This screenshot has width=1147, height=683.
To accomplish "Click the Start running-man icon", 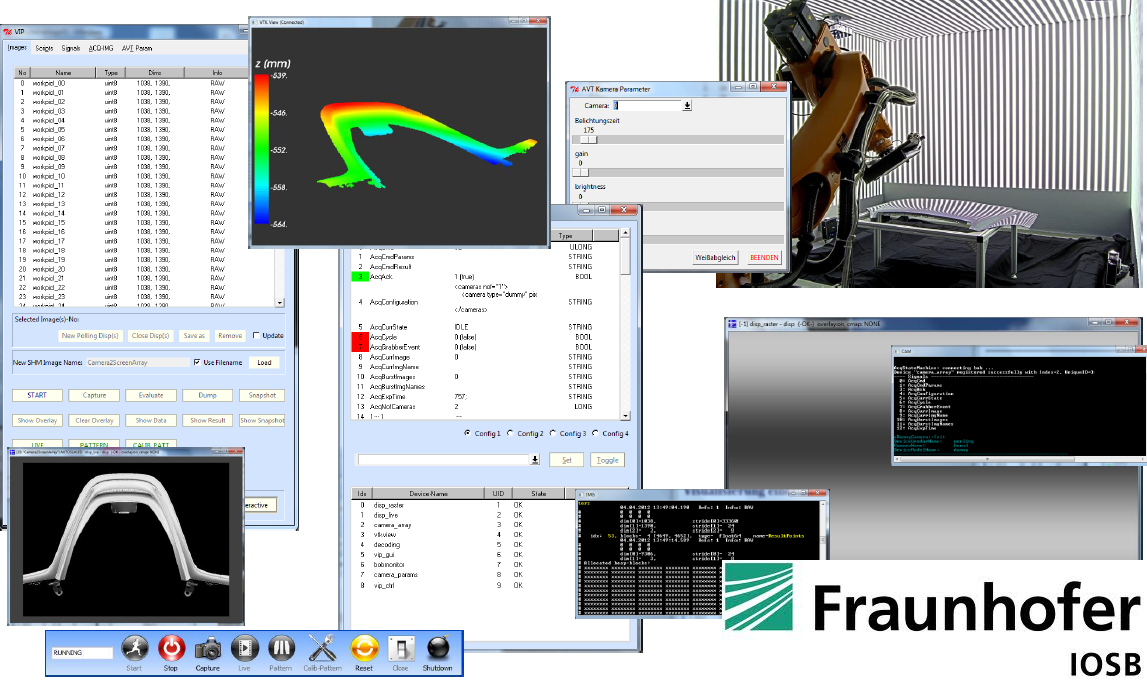I will pyautogui.click(x=133, y=648).
